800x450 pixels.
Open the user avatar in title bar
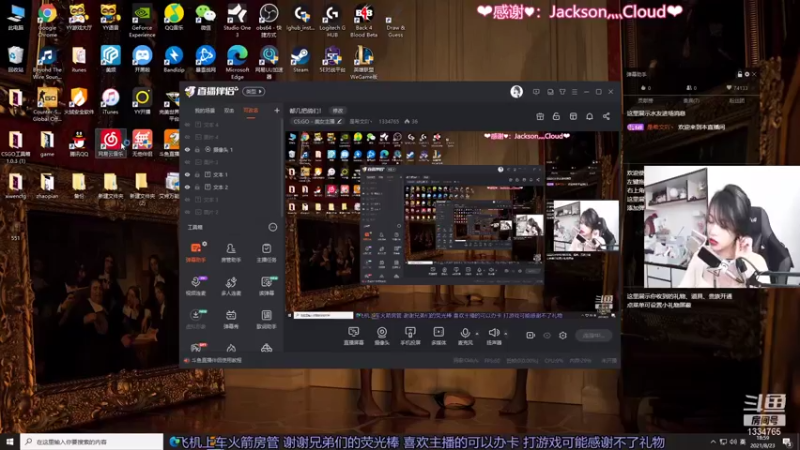point(516,92)
